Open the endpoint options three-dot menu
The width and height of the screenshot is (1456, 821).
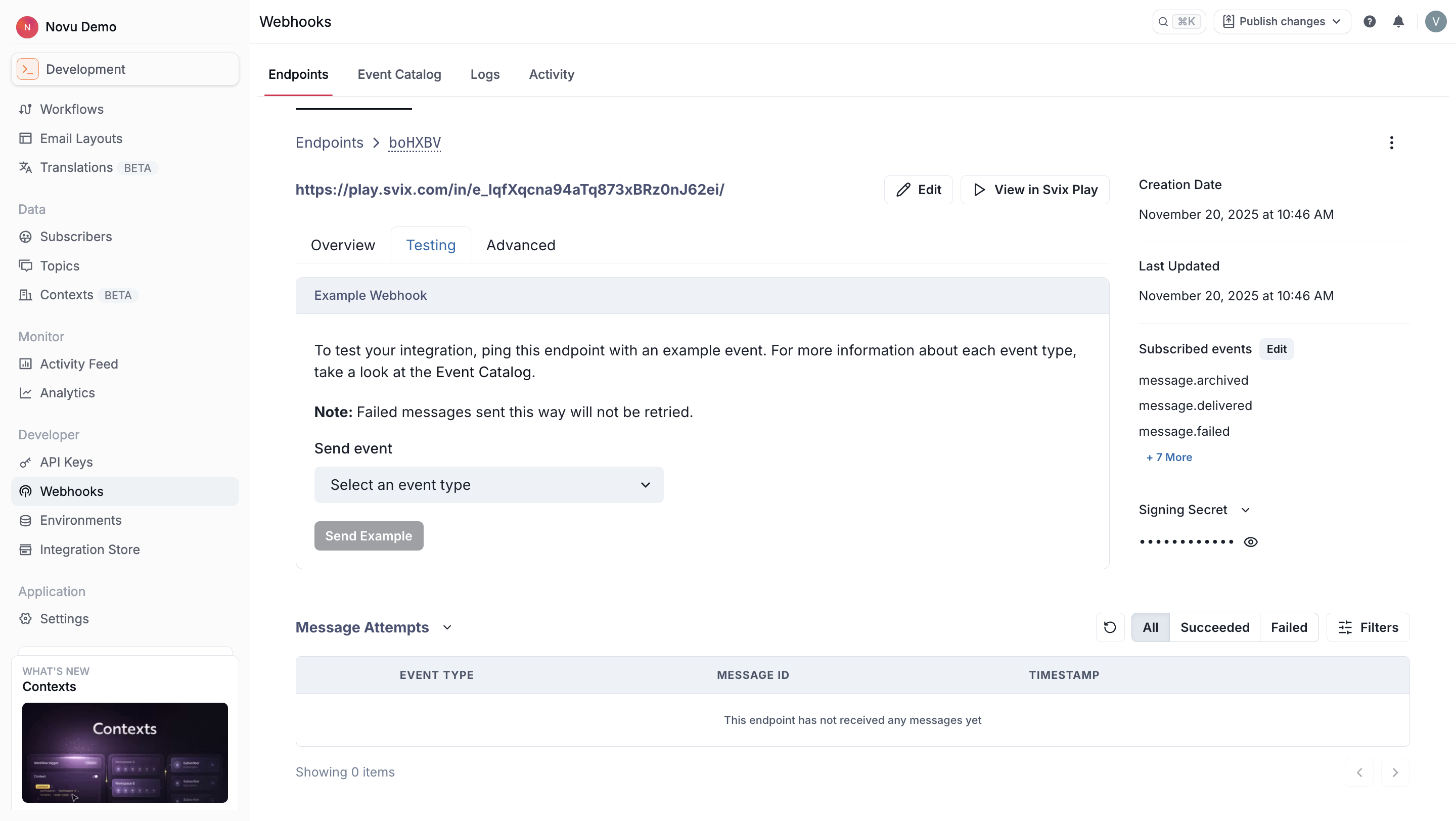[1391, 143]
